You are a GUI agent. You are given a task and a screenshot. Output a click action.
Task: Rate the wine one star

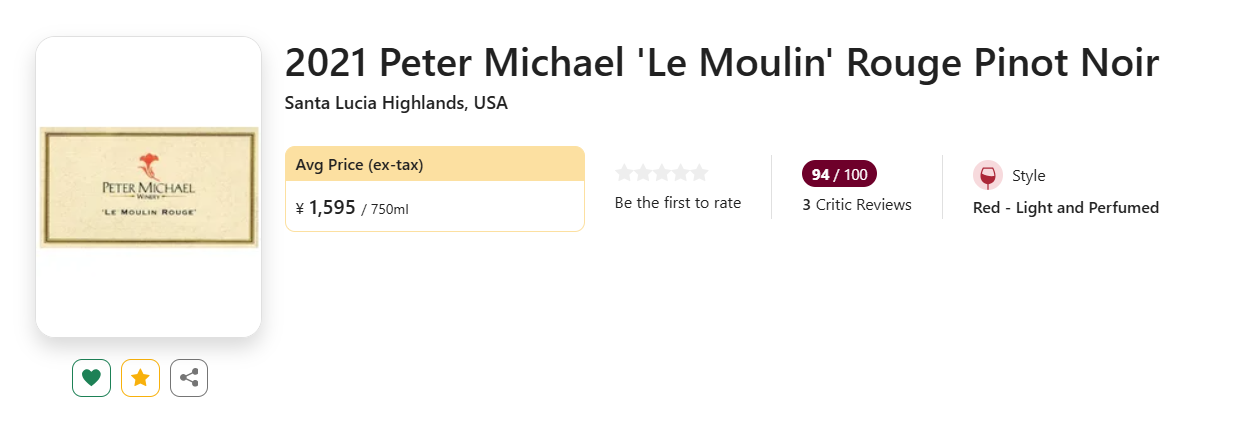[x=624, y=173]
